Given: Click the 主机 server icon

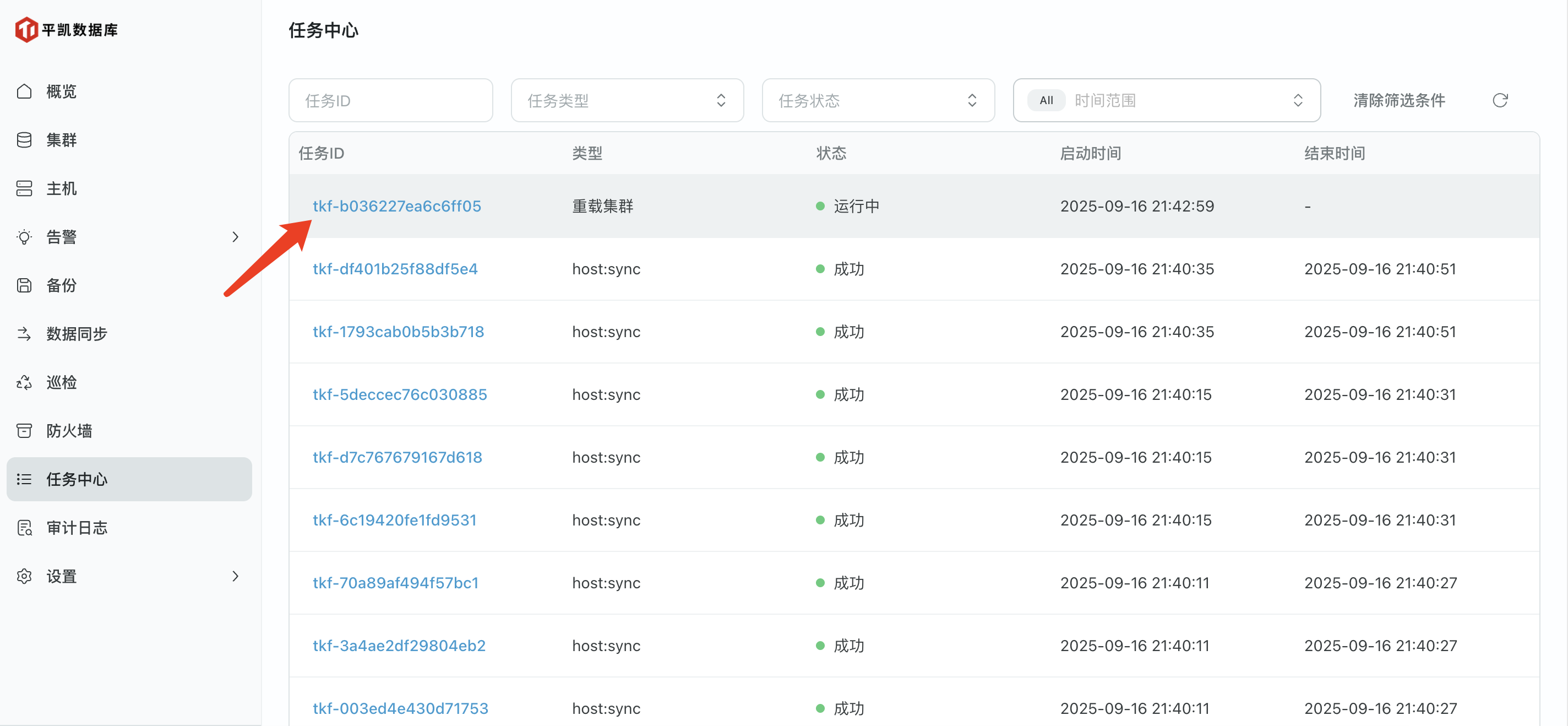Looking at the screenshot, I should coord(24,188).
